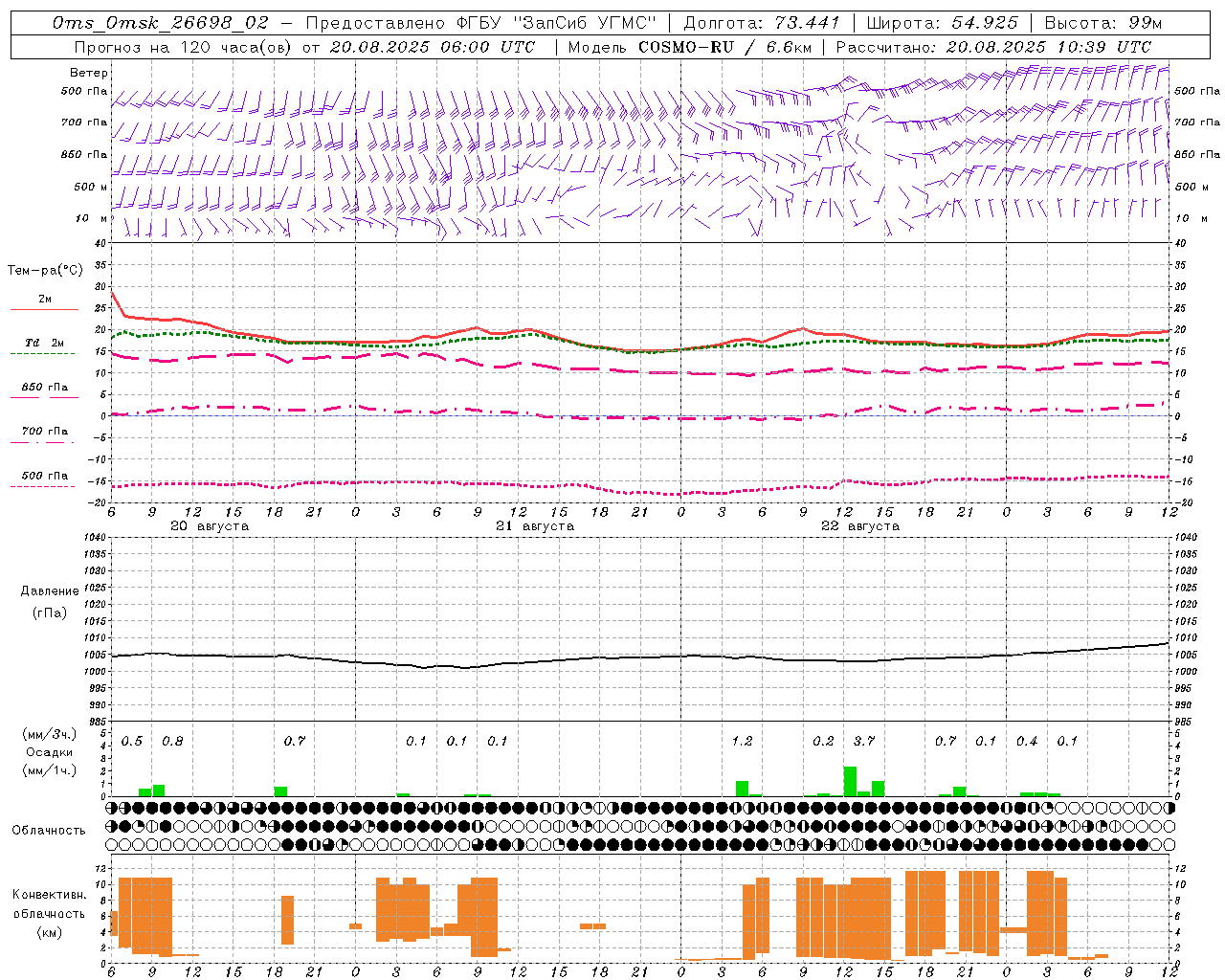
Task: Click the station title Oms_Omsk_26698_02
Action: tap(161, 22)
